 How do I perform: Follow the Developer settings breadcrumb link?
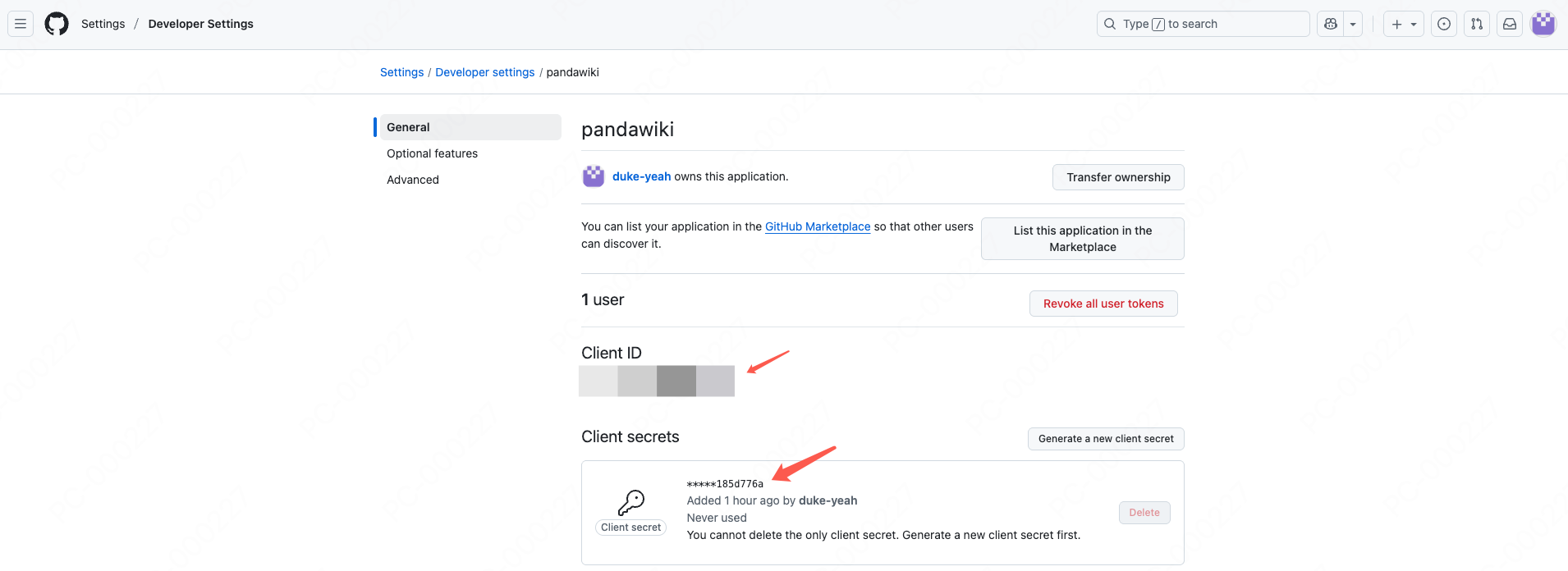[484, 72]
